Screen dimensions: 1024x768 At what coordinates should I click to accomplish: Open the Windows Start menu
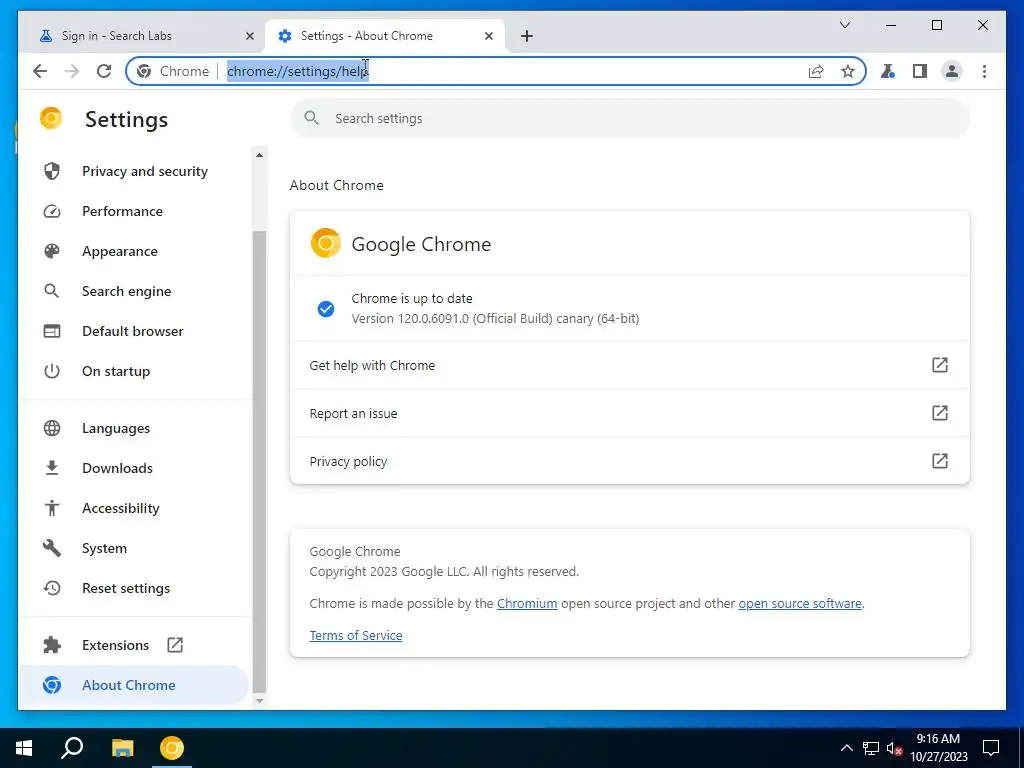pyautogui.click(x=24, y=748)
